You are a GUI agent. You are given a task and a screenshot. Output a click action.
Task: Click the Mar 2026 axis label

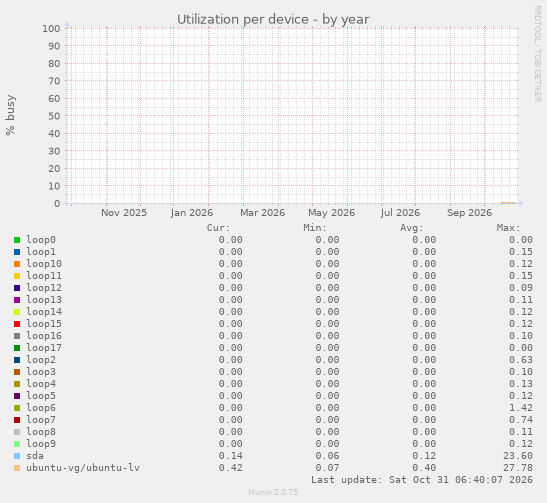pyautogui.click(x=262, y=213)
